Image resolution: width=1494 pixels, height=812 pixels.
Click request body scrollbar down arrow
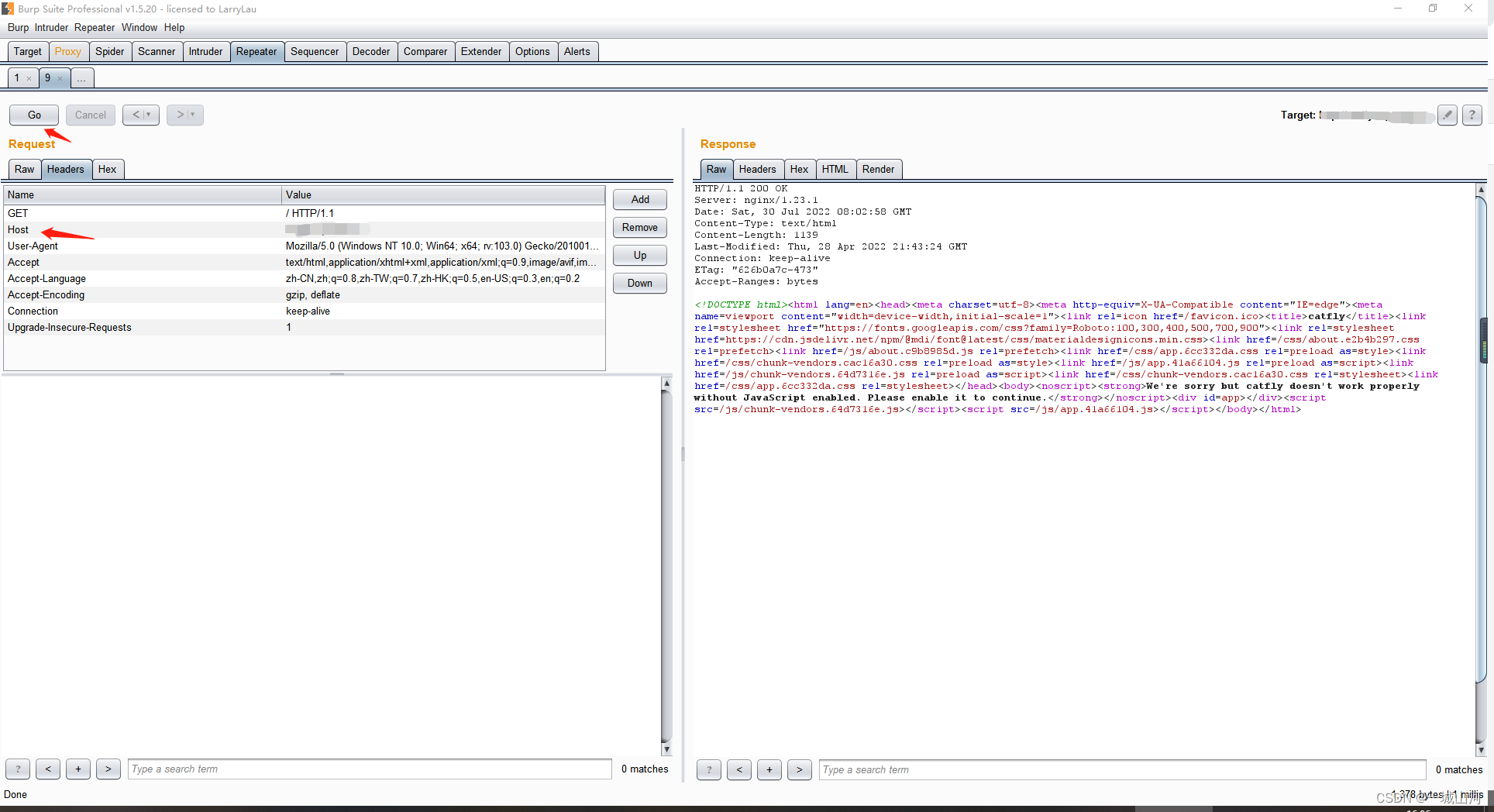(666, 749)
